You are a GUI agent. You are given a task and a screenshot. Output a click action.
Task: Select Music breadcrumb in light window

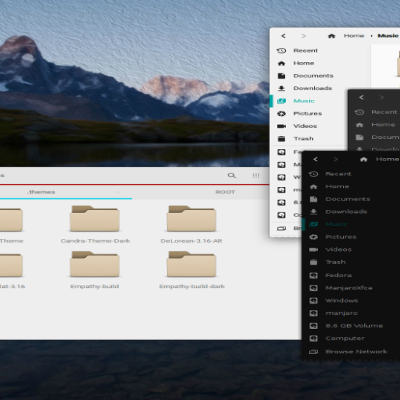coord(388,36)
